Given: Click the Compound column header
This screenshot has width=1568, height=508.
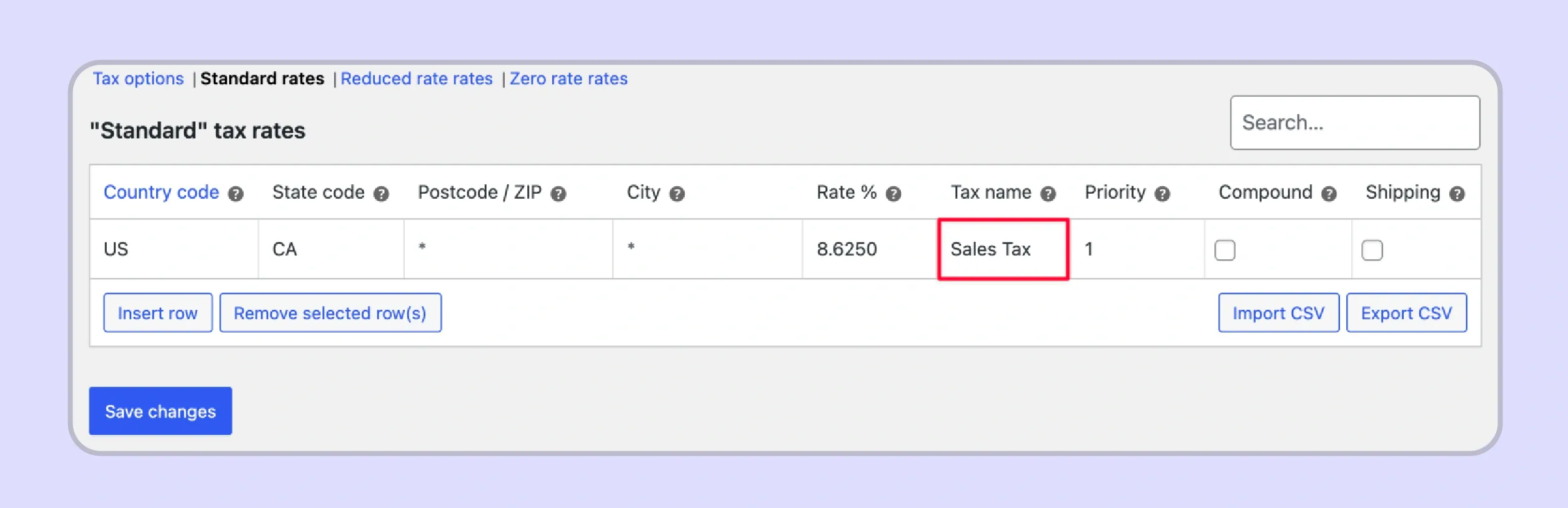Looking at the screenshot, I should coord(1266,192).
